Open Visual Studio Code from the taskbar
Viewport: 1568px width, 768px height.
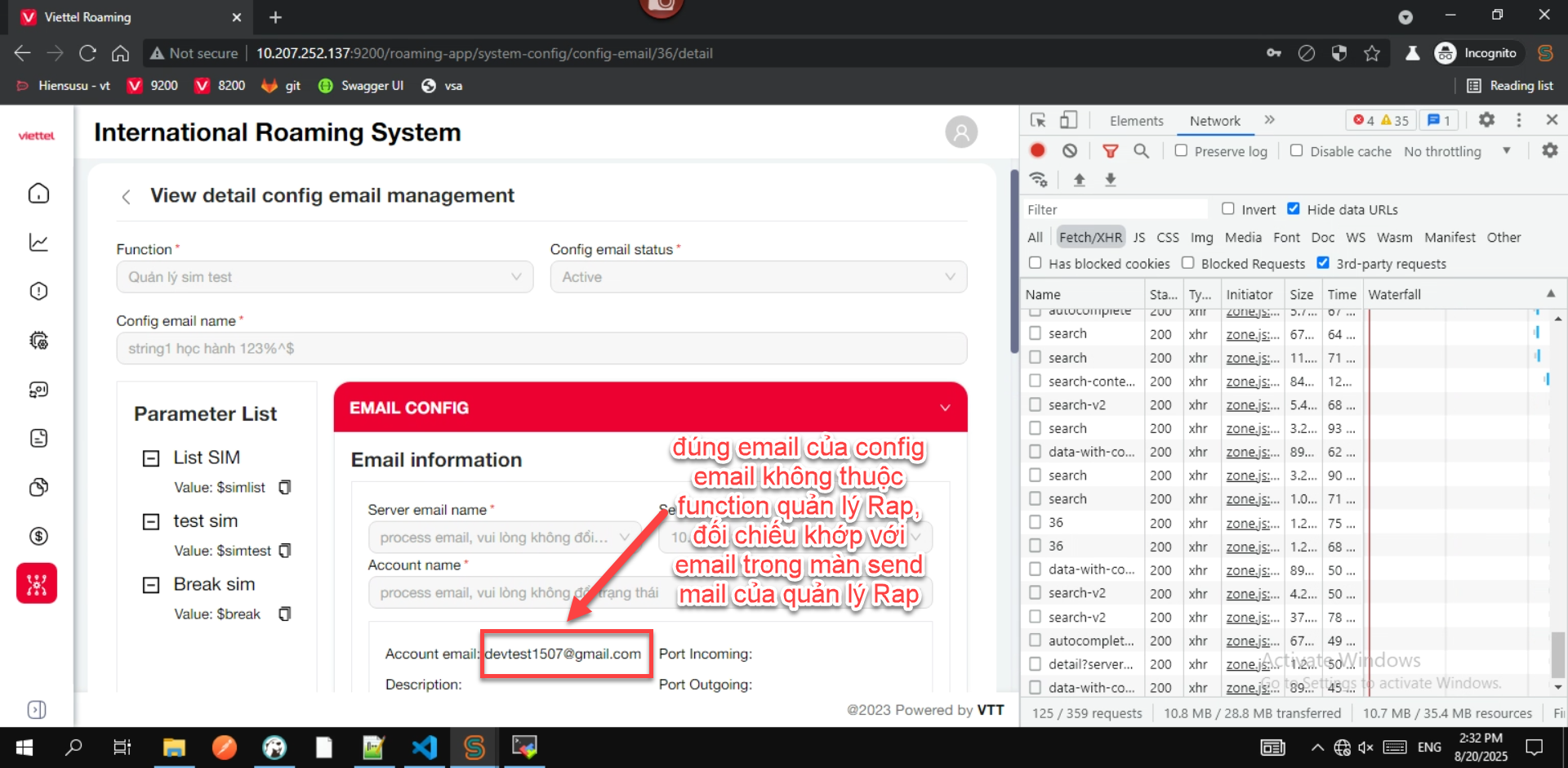pyautogui.click(x=424, y=748)
